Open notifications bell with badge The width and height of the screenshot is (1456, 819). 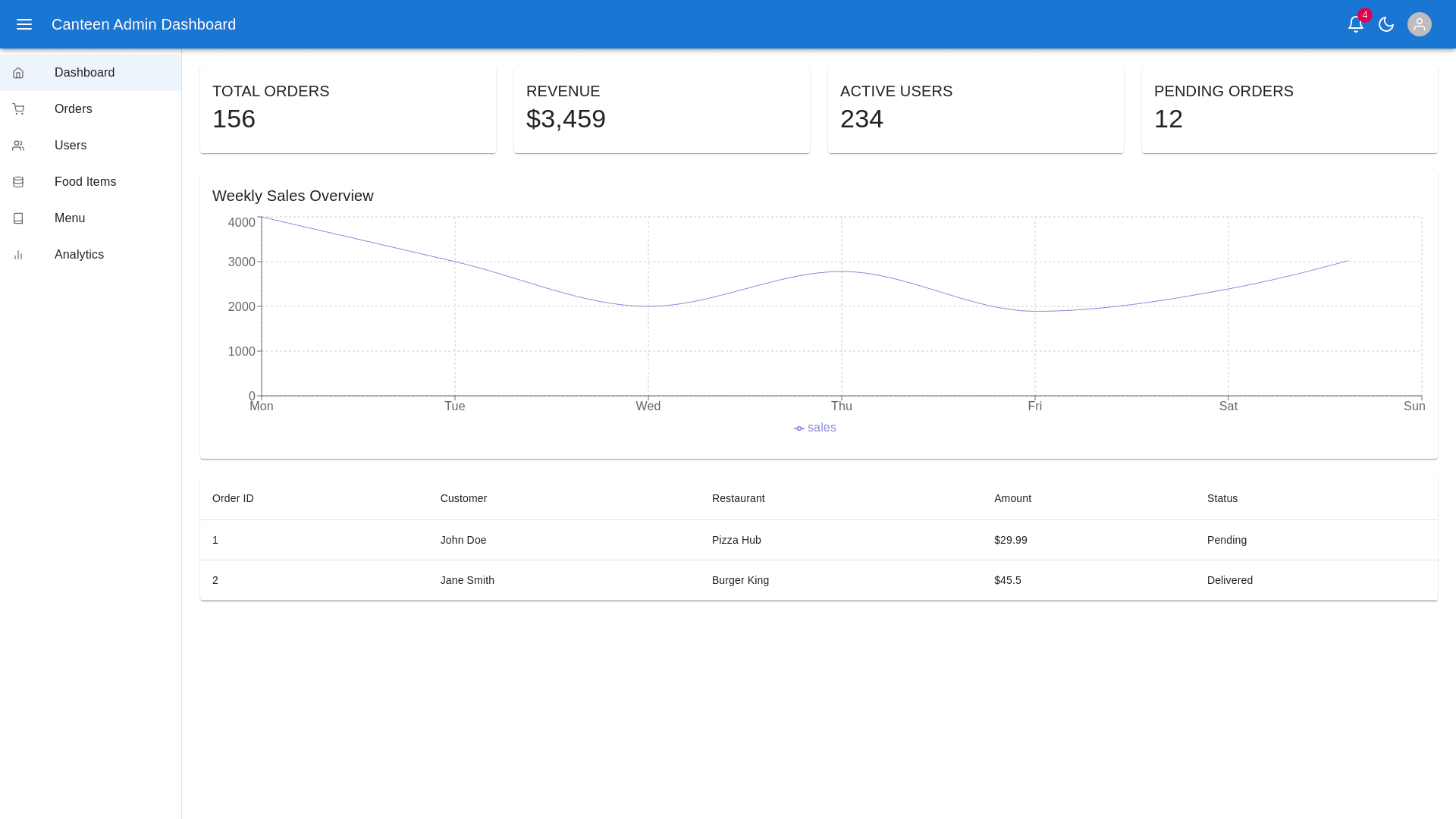point(1356,24)
